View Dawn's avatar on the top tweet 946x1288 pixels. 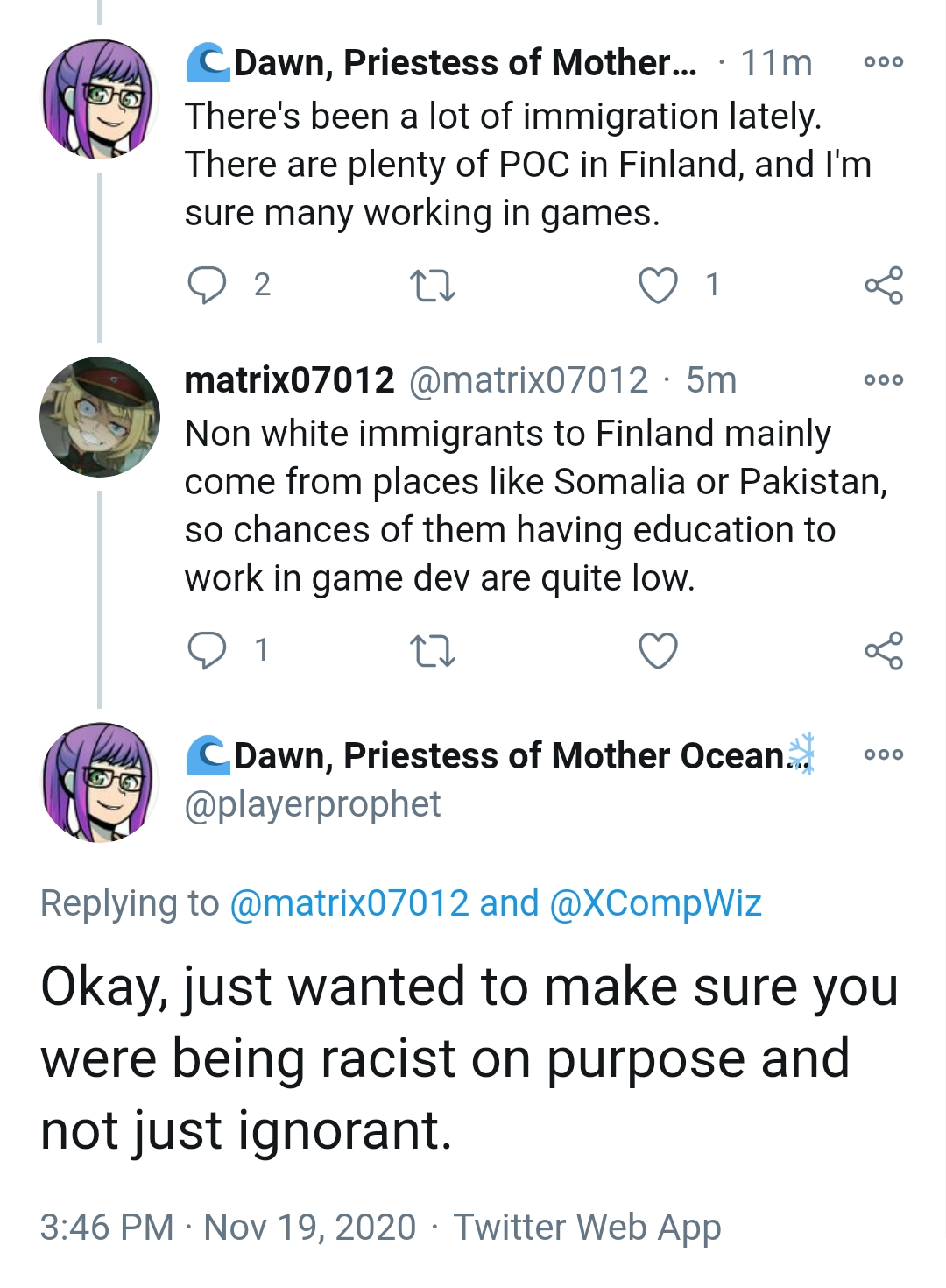click(x=100, y=99)
